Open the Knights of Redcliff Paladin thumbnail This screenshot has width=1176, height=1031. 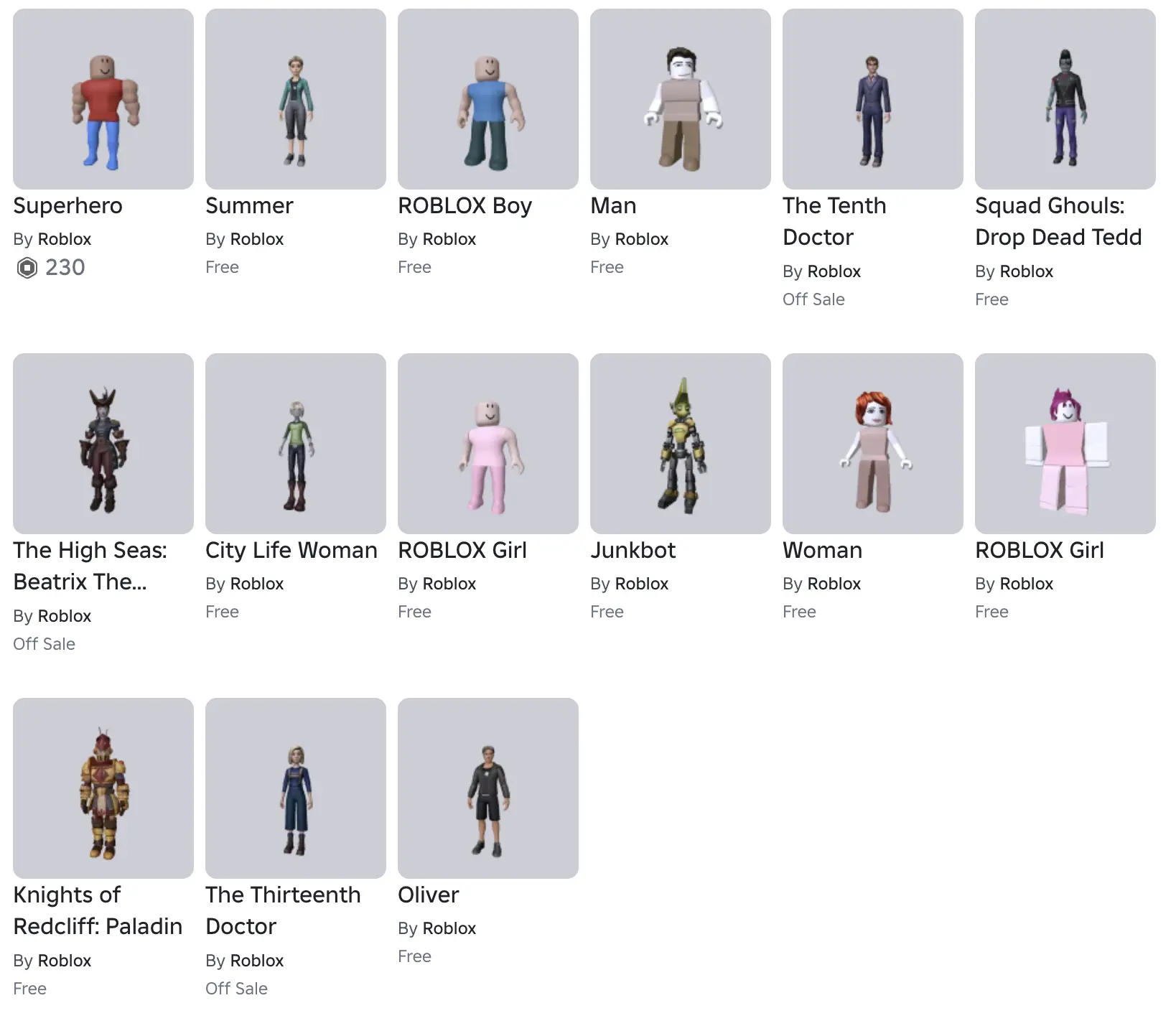click(103, 788)
